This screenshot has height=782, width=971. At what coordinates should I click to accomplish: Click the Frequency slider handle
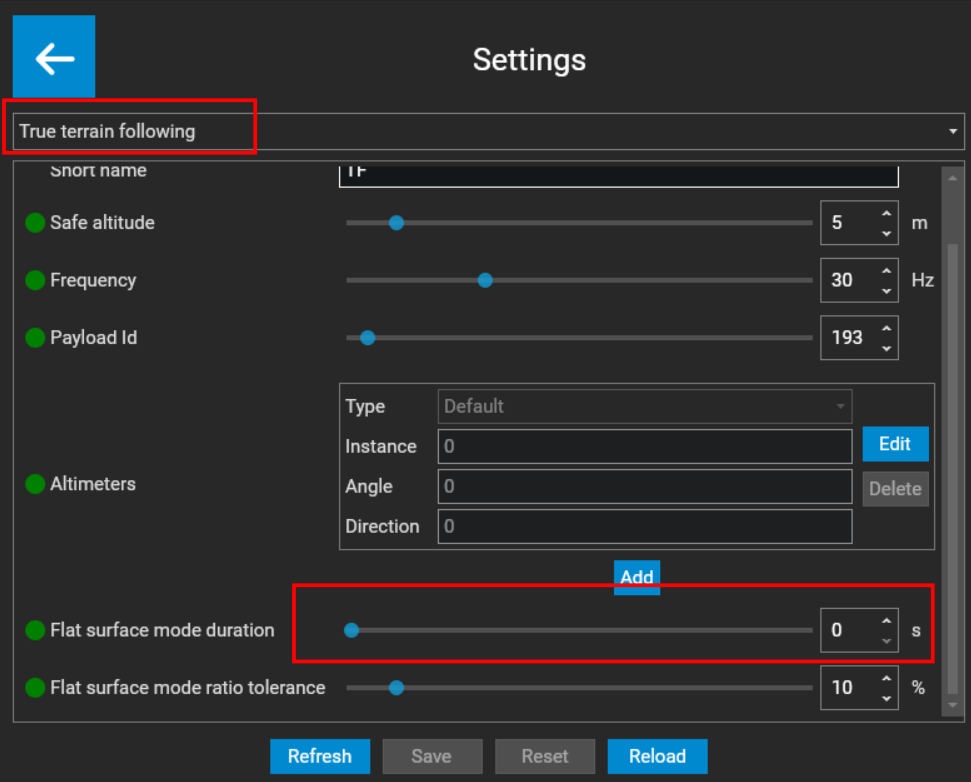pos(485,280)
